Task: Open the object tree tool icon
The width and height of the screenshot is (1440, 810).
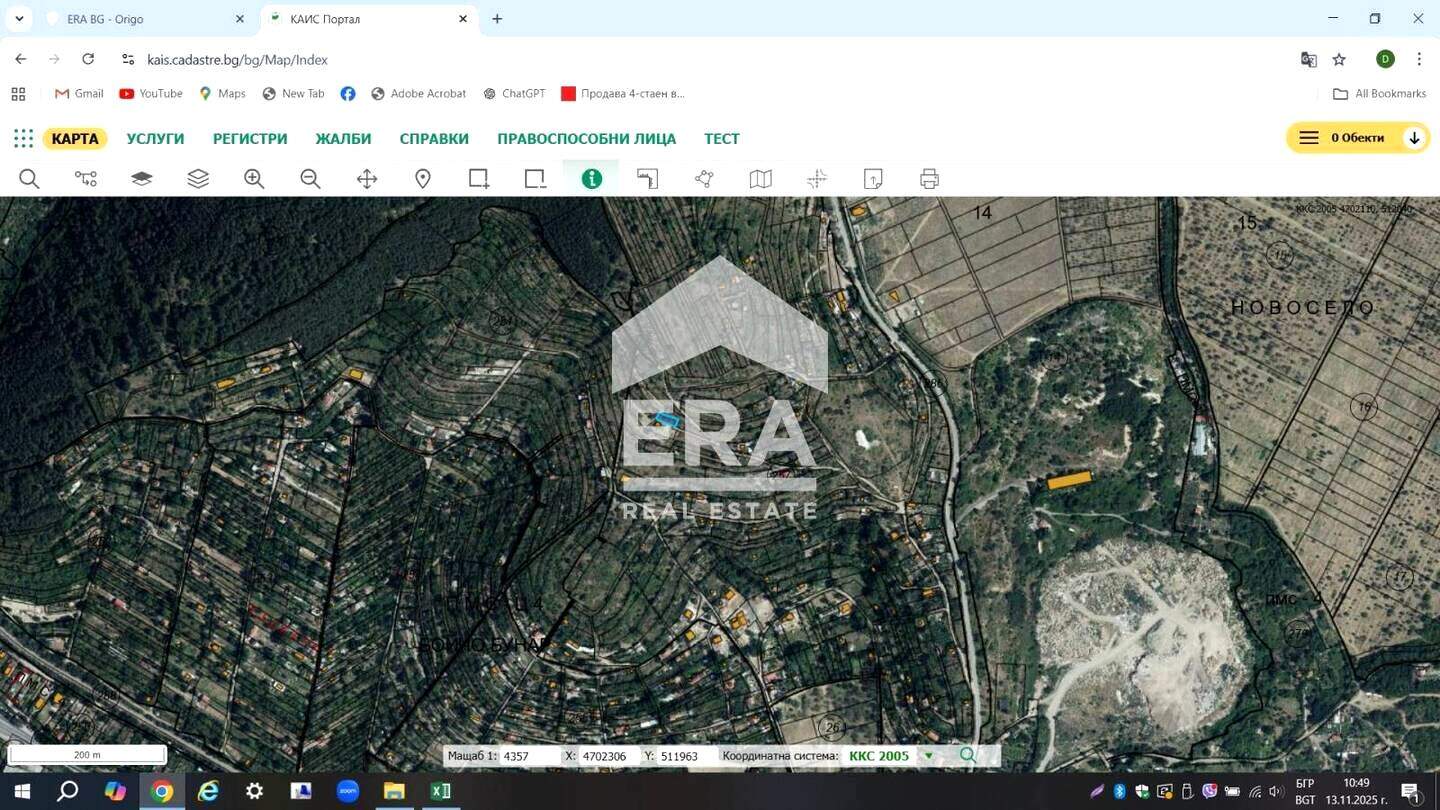Action: [86, 179]
